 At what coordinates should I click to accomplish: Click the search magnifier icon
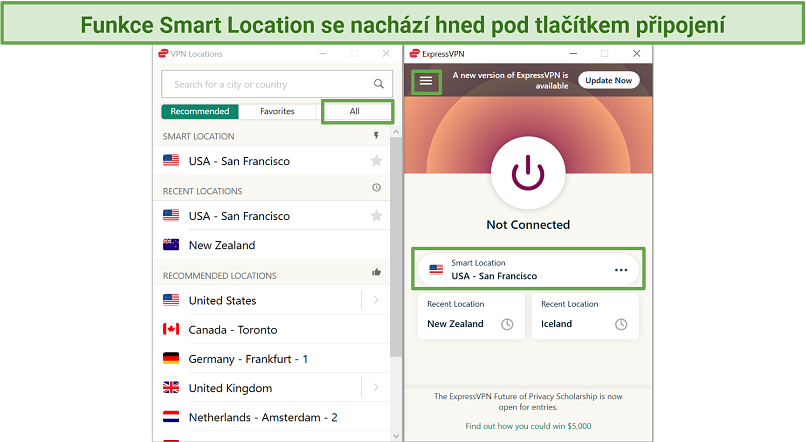pos(379,84)
